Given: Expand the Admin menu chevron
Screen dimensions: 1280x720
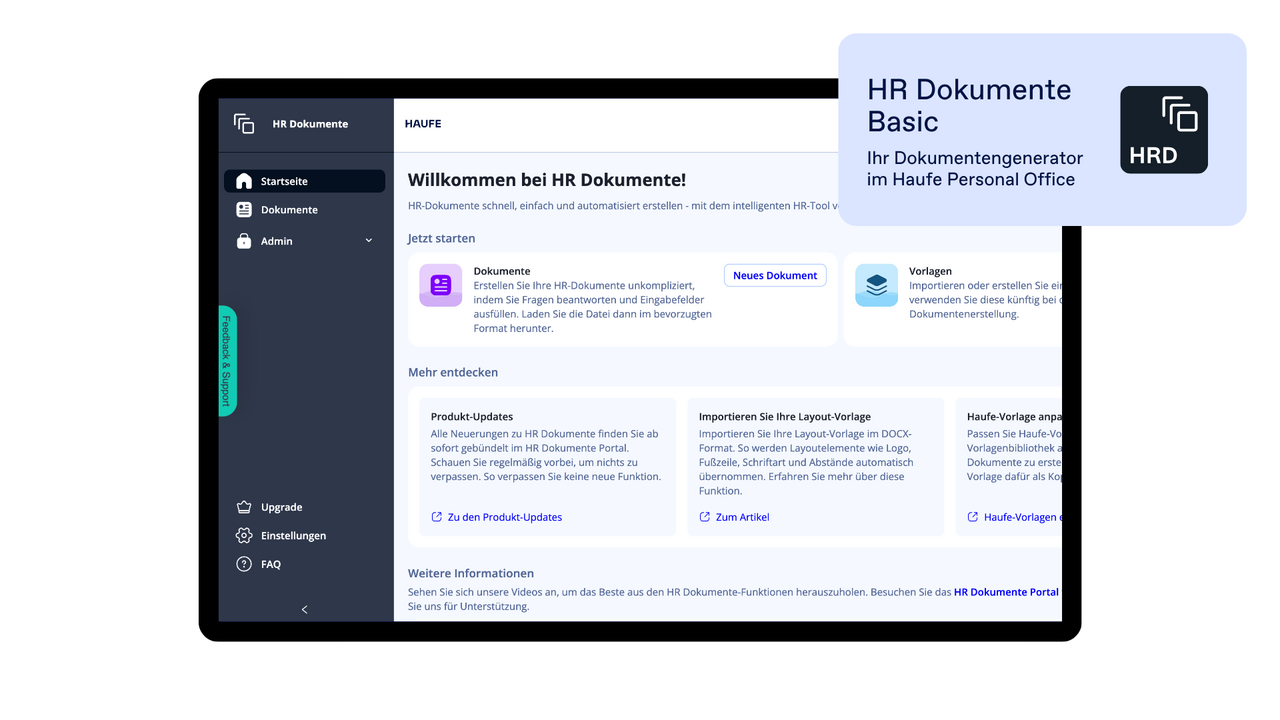Looking at the screenshot, I should point(369,241).
